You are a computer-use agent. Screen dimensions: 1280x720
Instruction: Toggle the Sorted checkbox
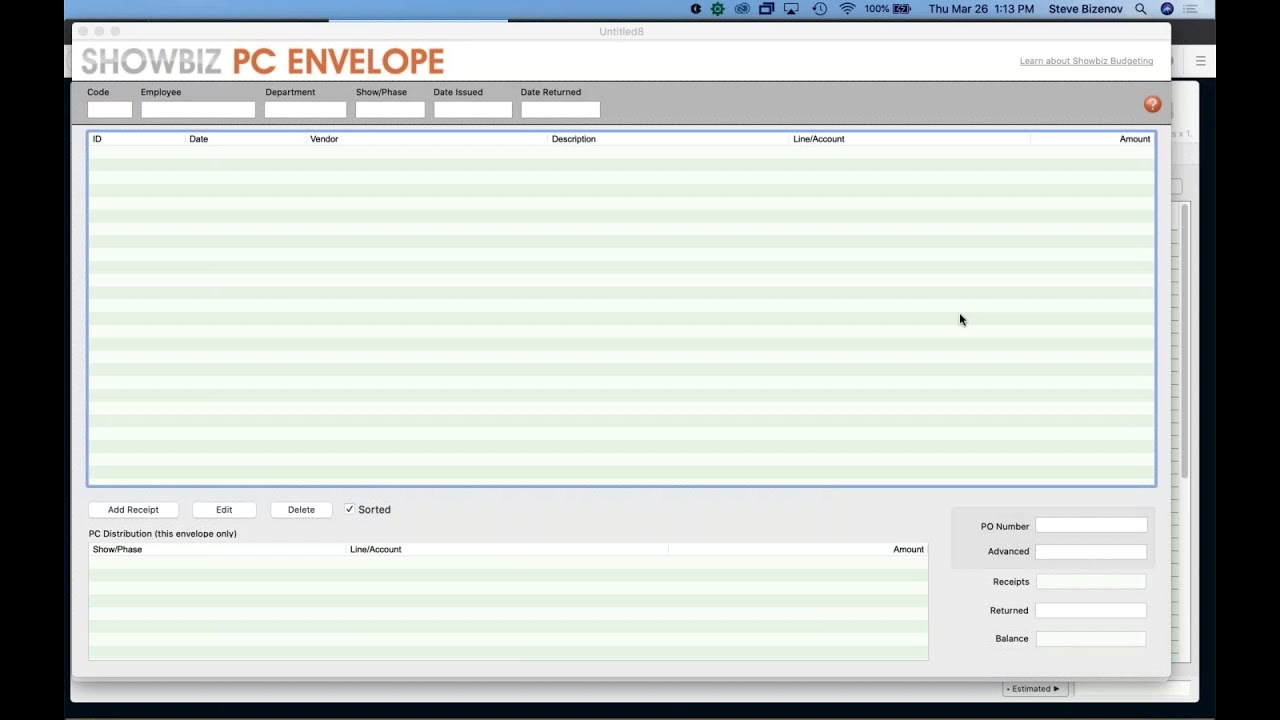(x=350, y=509)
